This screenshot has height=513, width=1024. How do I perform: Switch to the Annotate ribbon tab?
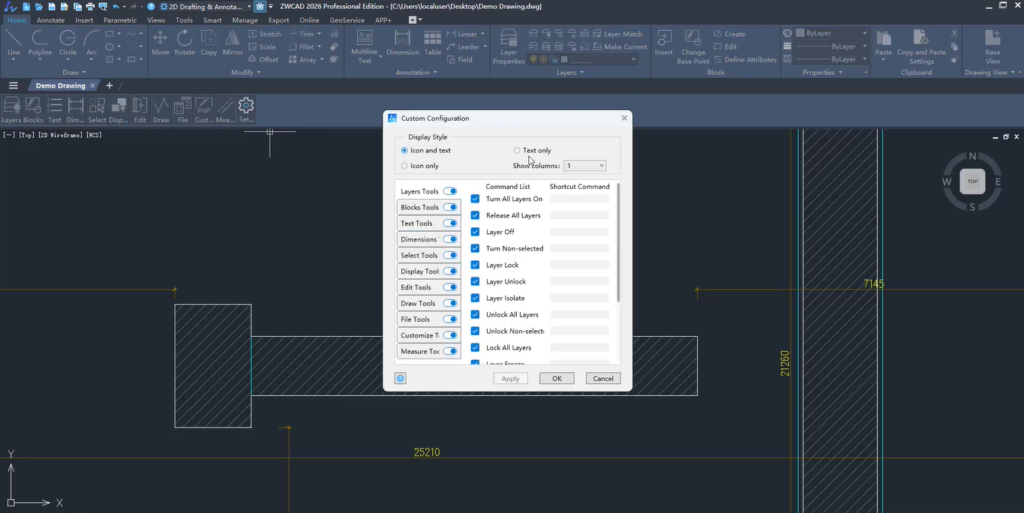(x=50, y=20)
